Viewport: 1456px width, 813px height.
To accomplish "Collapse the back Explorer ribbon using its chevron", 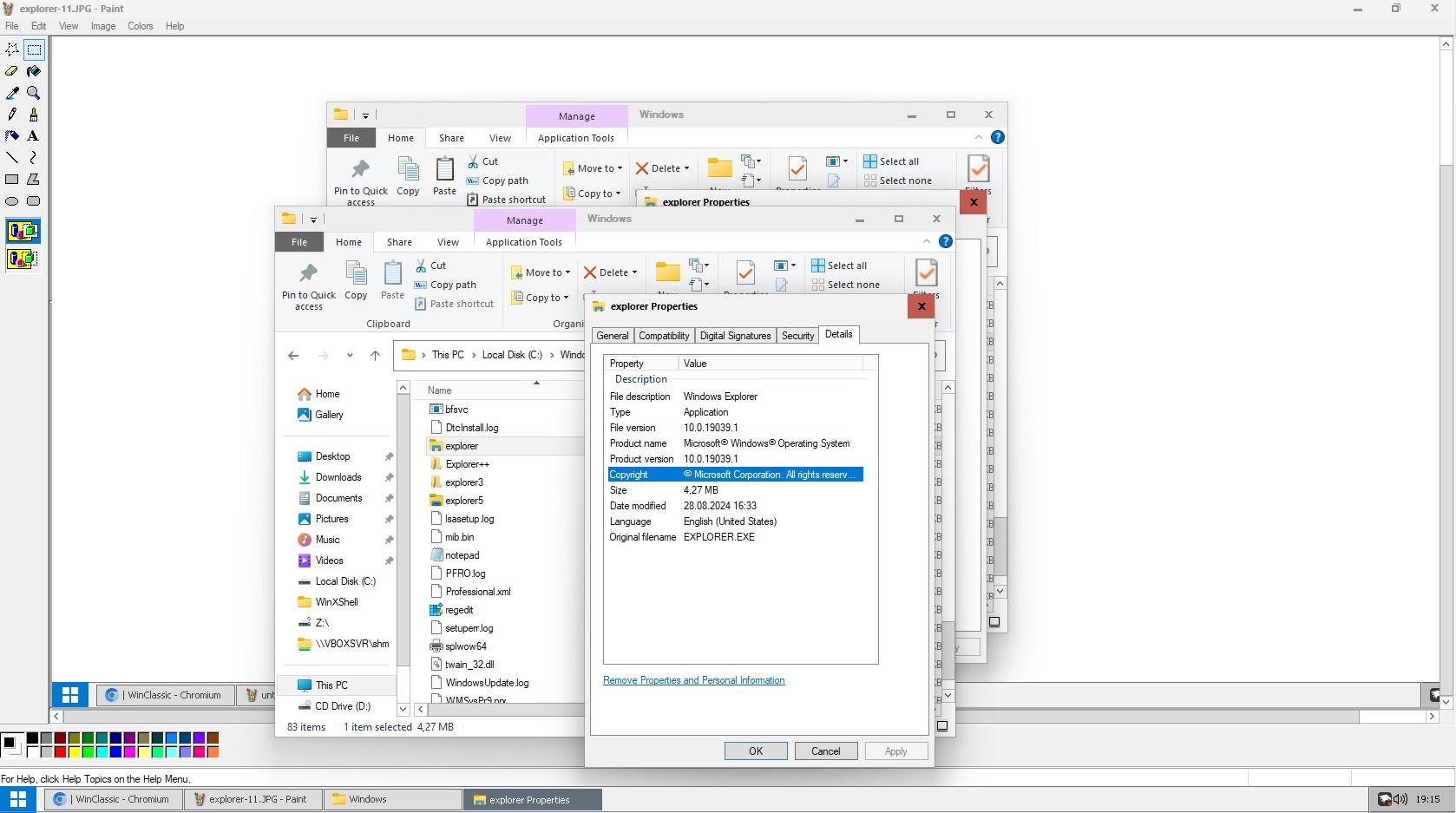I will pos(978,137).
